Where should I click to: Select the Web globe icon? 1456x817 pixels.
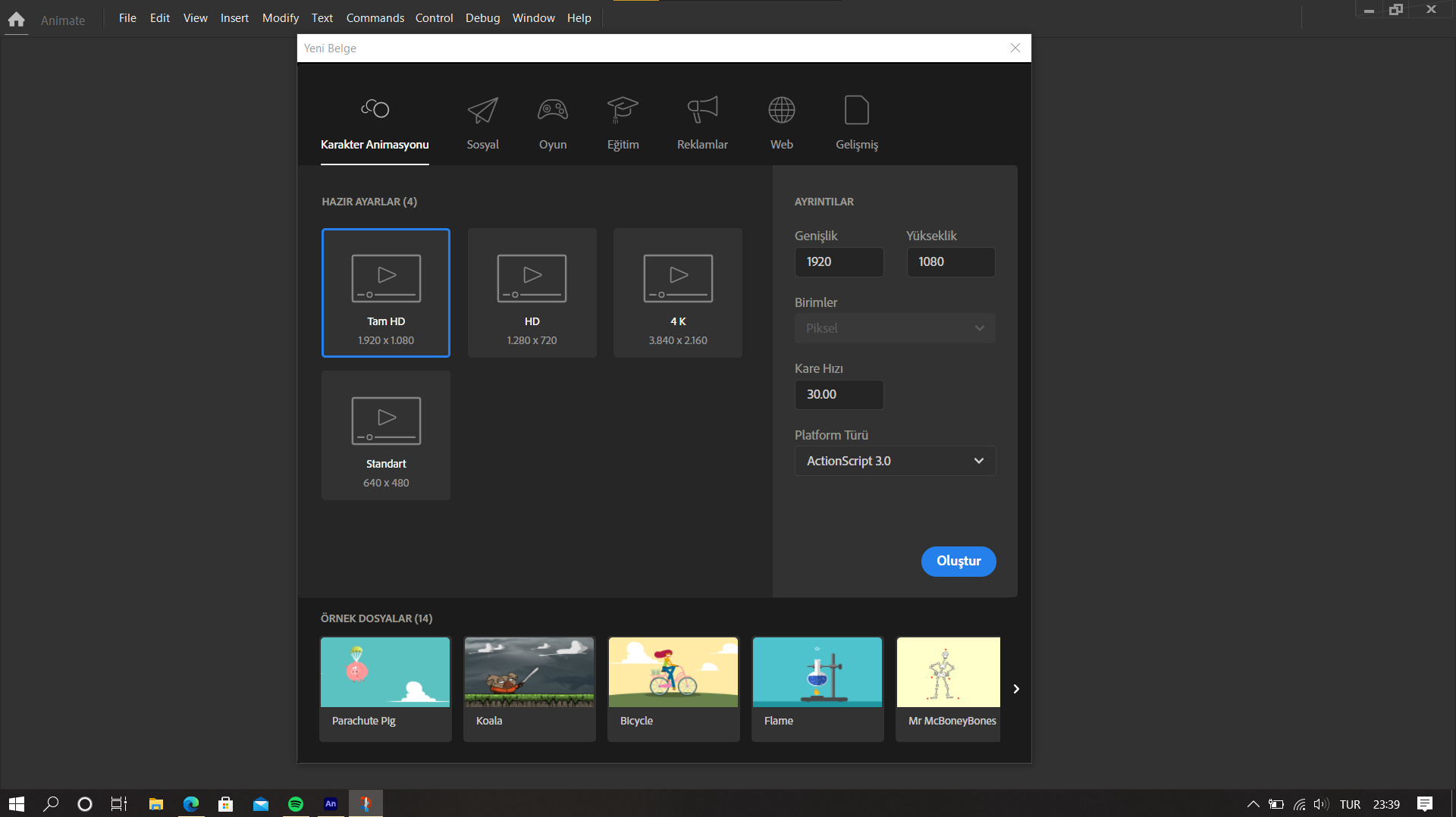tap(782, 110)
